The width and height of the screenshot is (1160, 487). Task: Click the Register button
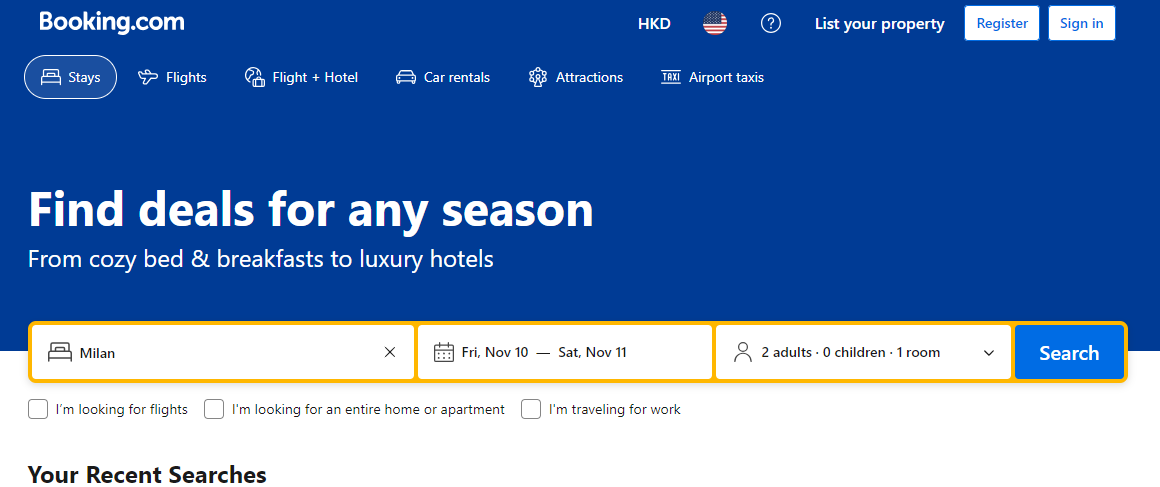tap(1002, 23)
